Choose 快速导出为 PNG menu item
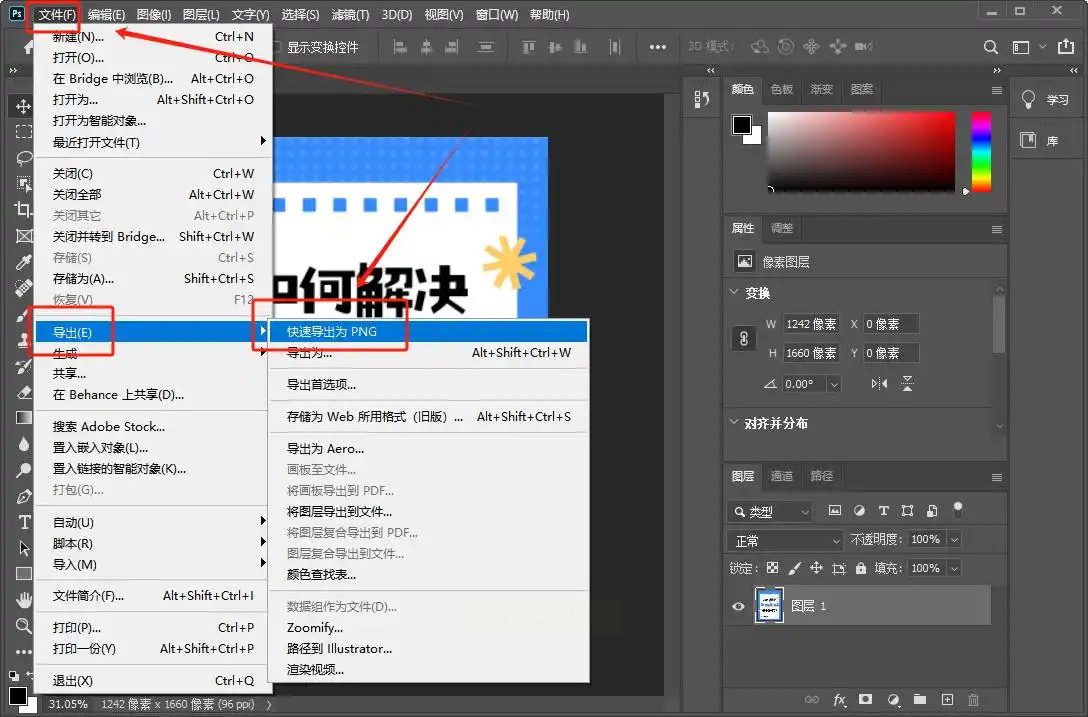The width and height of the screenshot is (1088, 717). point(331,331)
